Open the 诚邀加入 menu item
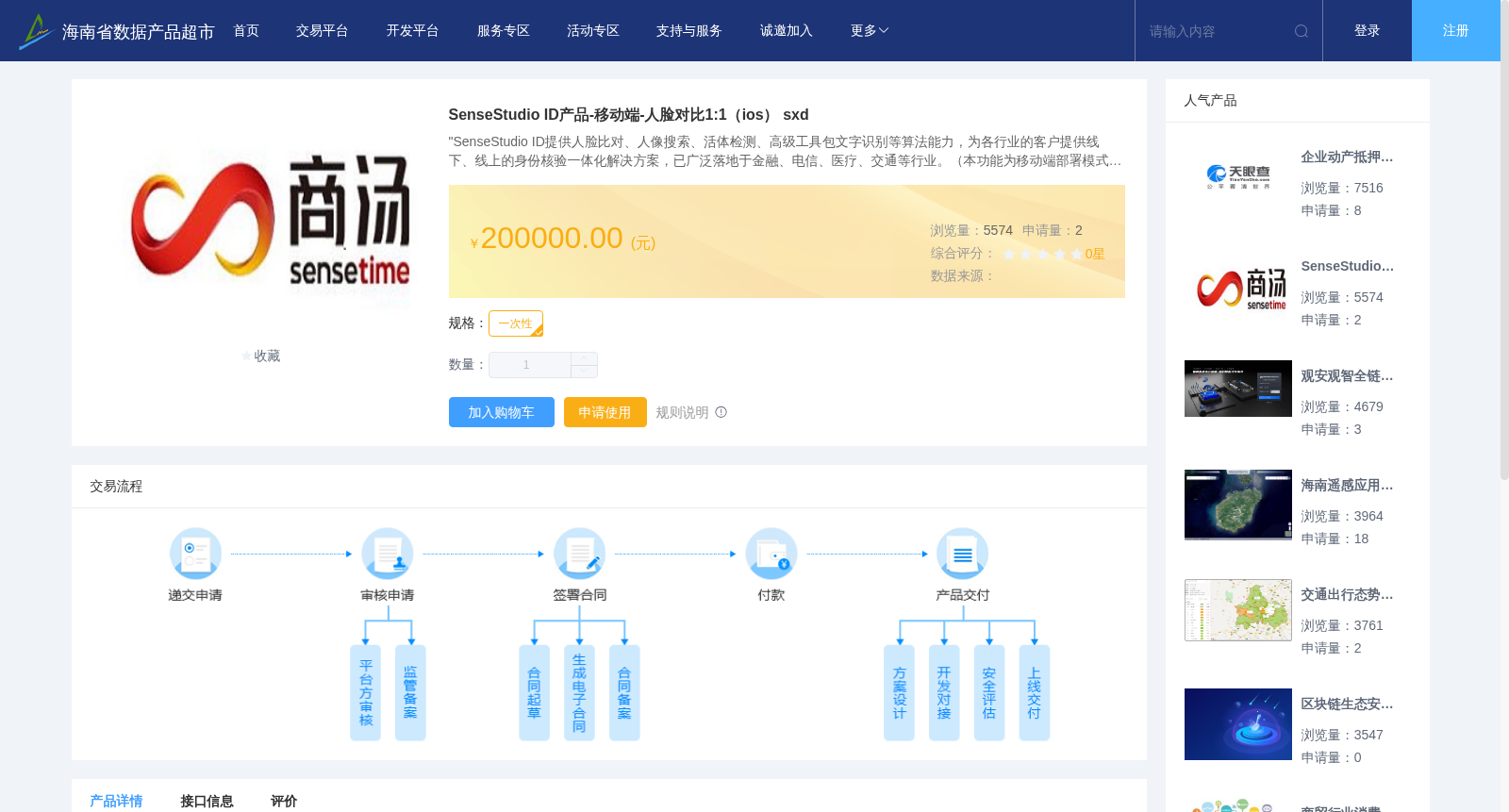The image size is (1509, 812). pos(787,31)
